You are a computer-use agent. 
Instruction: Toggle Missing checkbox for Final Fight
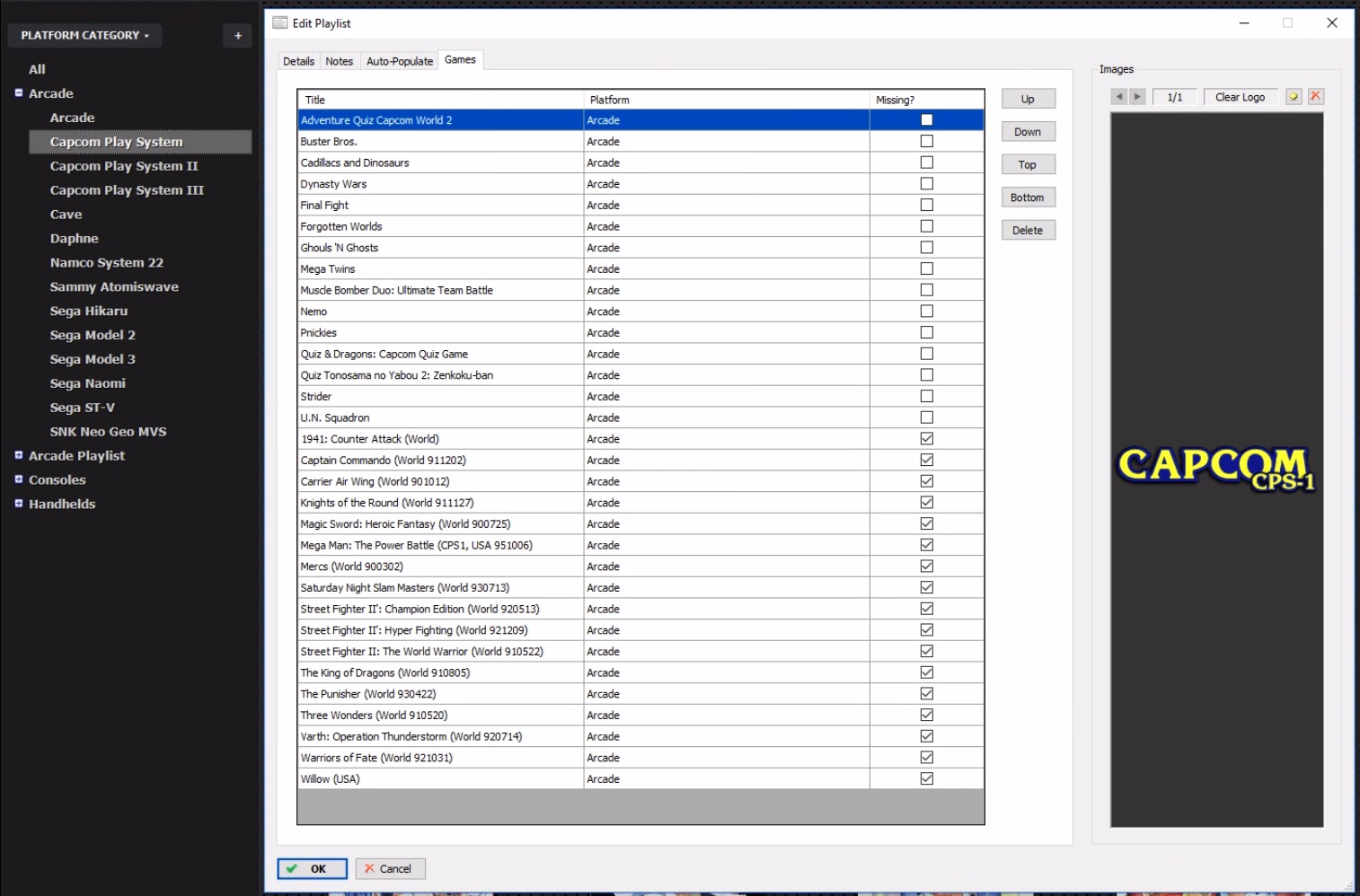(927, 205)
